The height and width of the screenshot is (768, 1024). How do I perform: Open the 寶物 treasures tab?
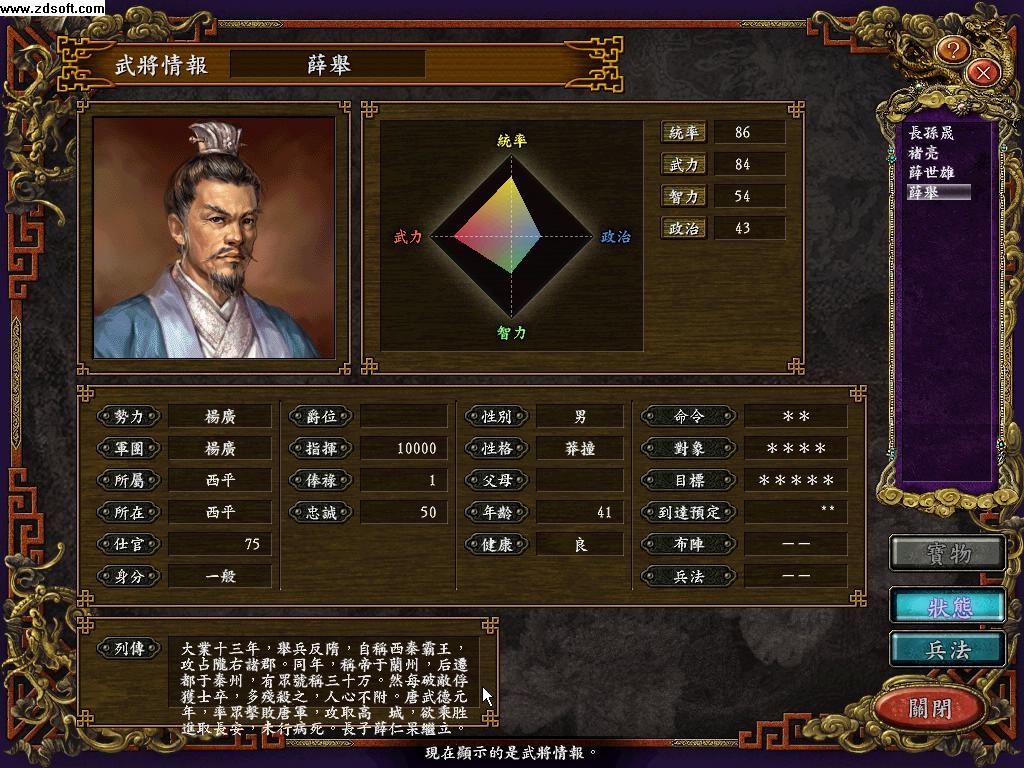(x=948, y=553)
